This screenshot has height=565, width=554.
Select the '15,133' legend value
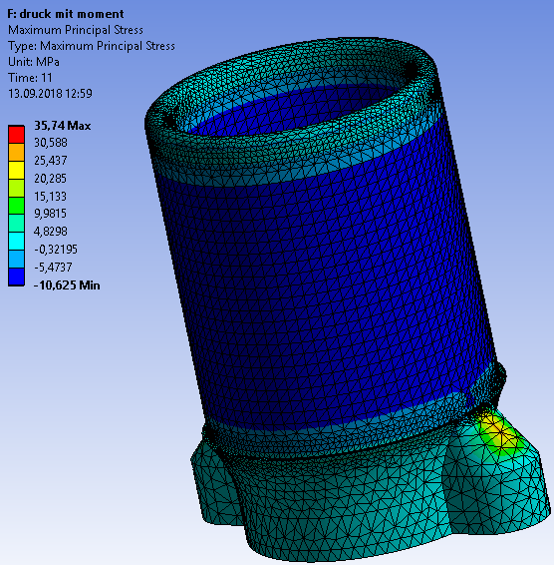click(50, 196)
